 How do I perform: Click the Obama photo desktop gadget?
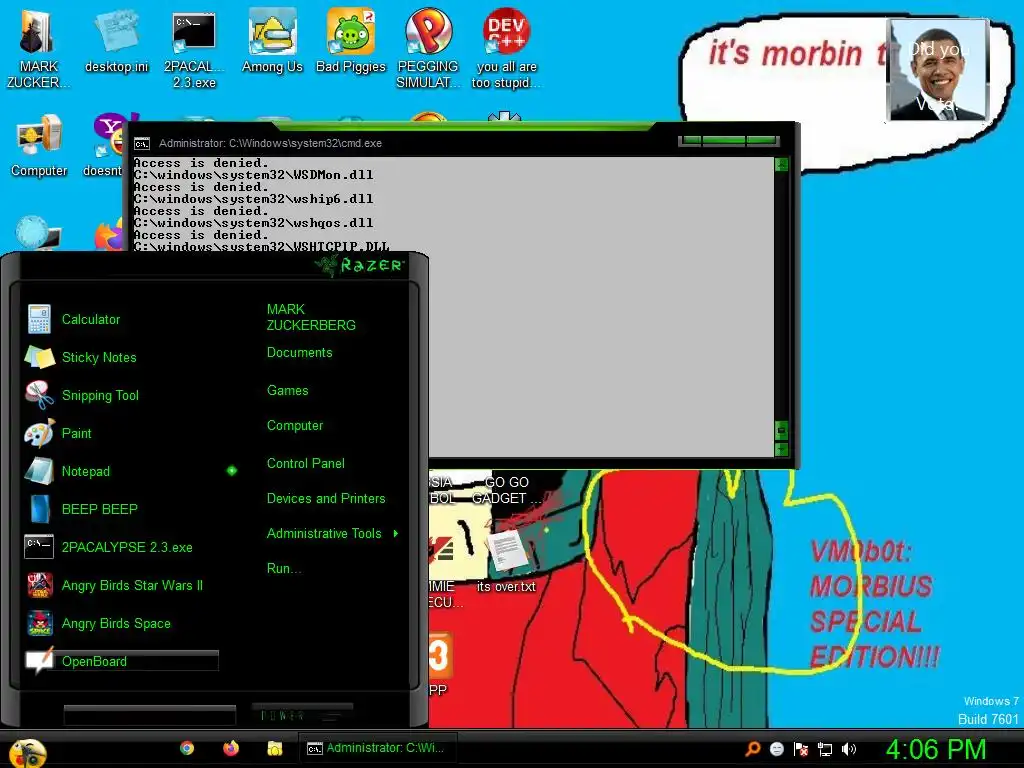937,70
